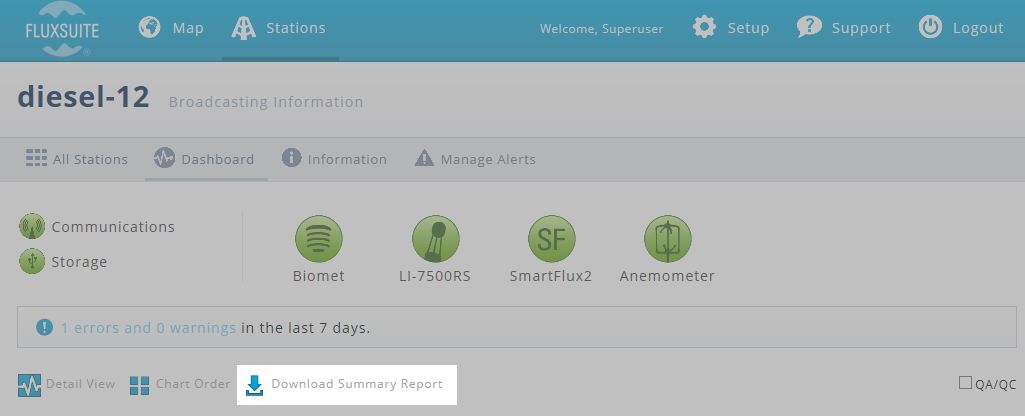Switch to Dashboard tab
The width and height of the screenshot is (1025, 416).
click(x=204, y=159)
